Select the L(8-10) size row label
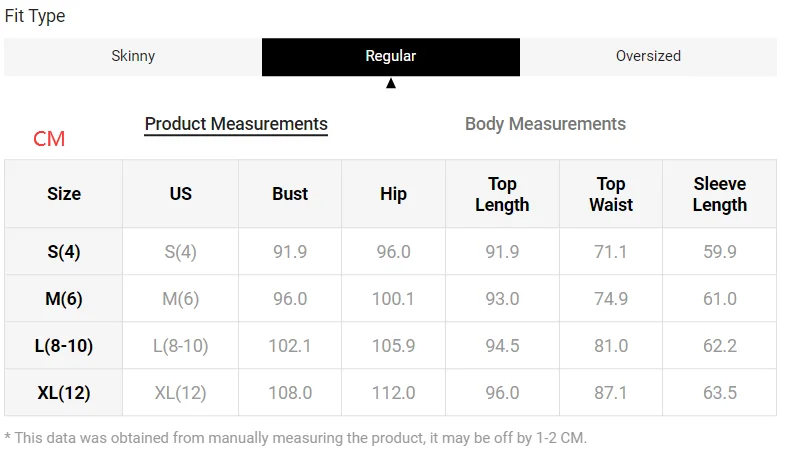This screenshot has width=785, height=449. [x=64, y=346]
